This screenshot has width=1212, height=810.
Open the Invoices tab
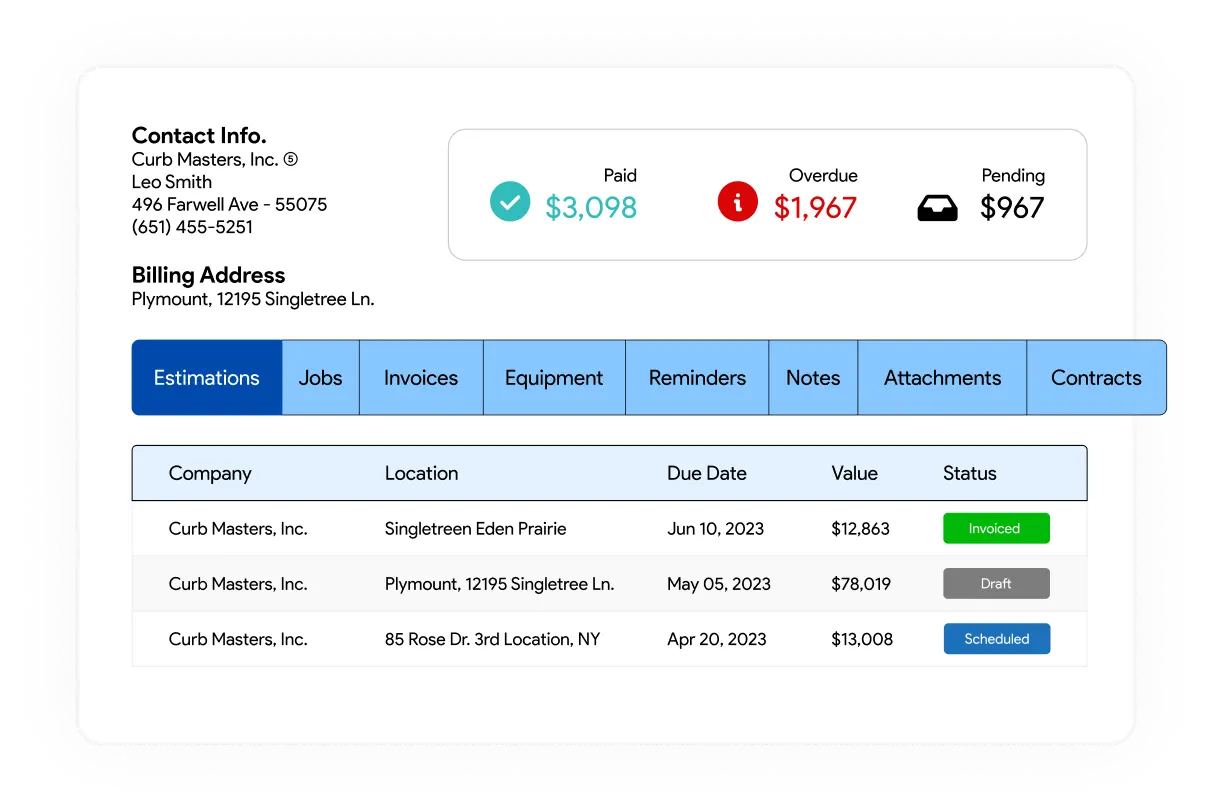click(x=420, y=378)
